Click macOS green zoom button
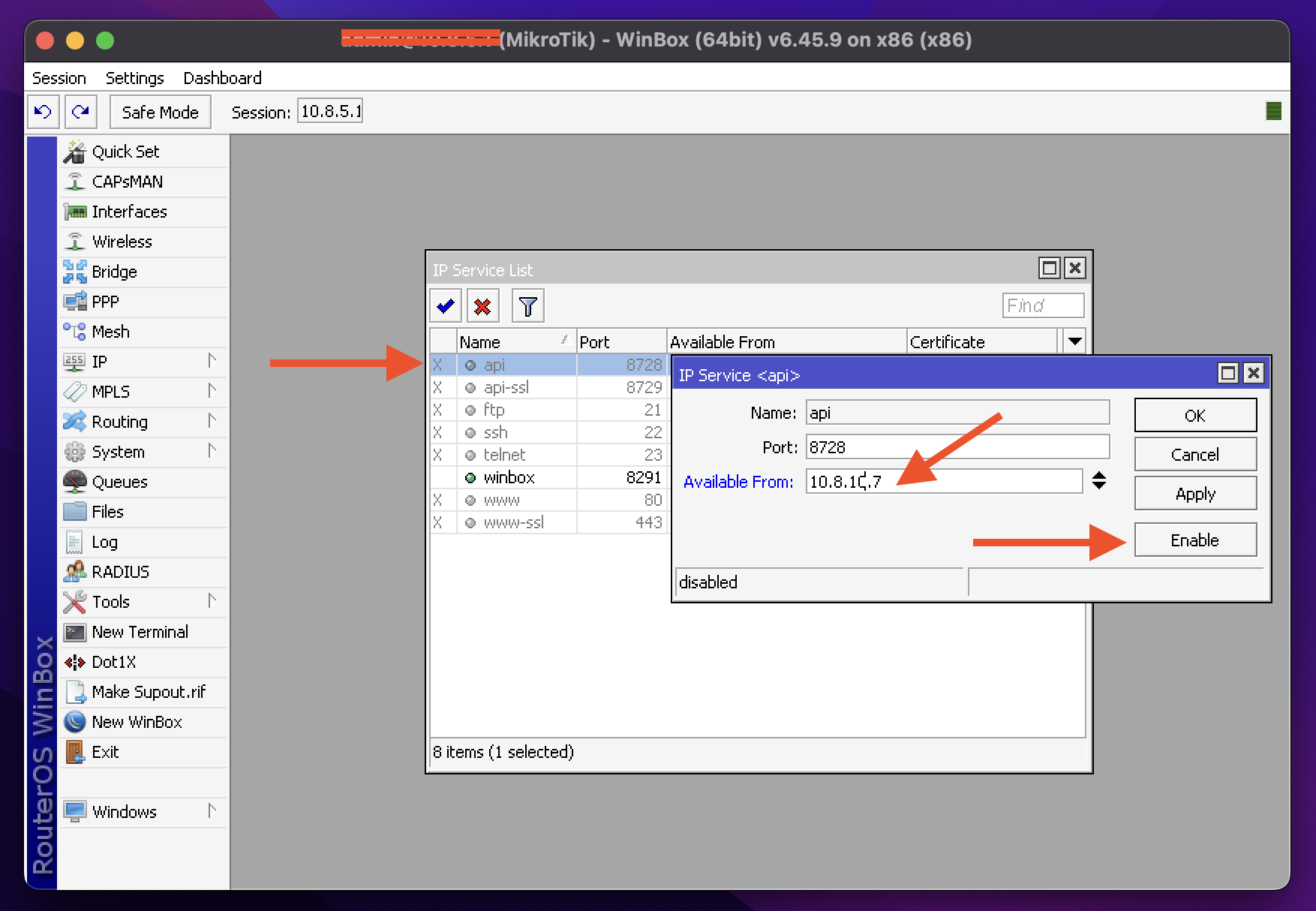 (105, 41)
